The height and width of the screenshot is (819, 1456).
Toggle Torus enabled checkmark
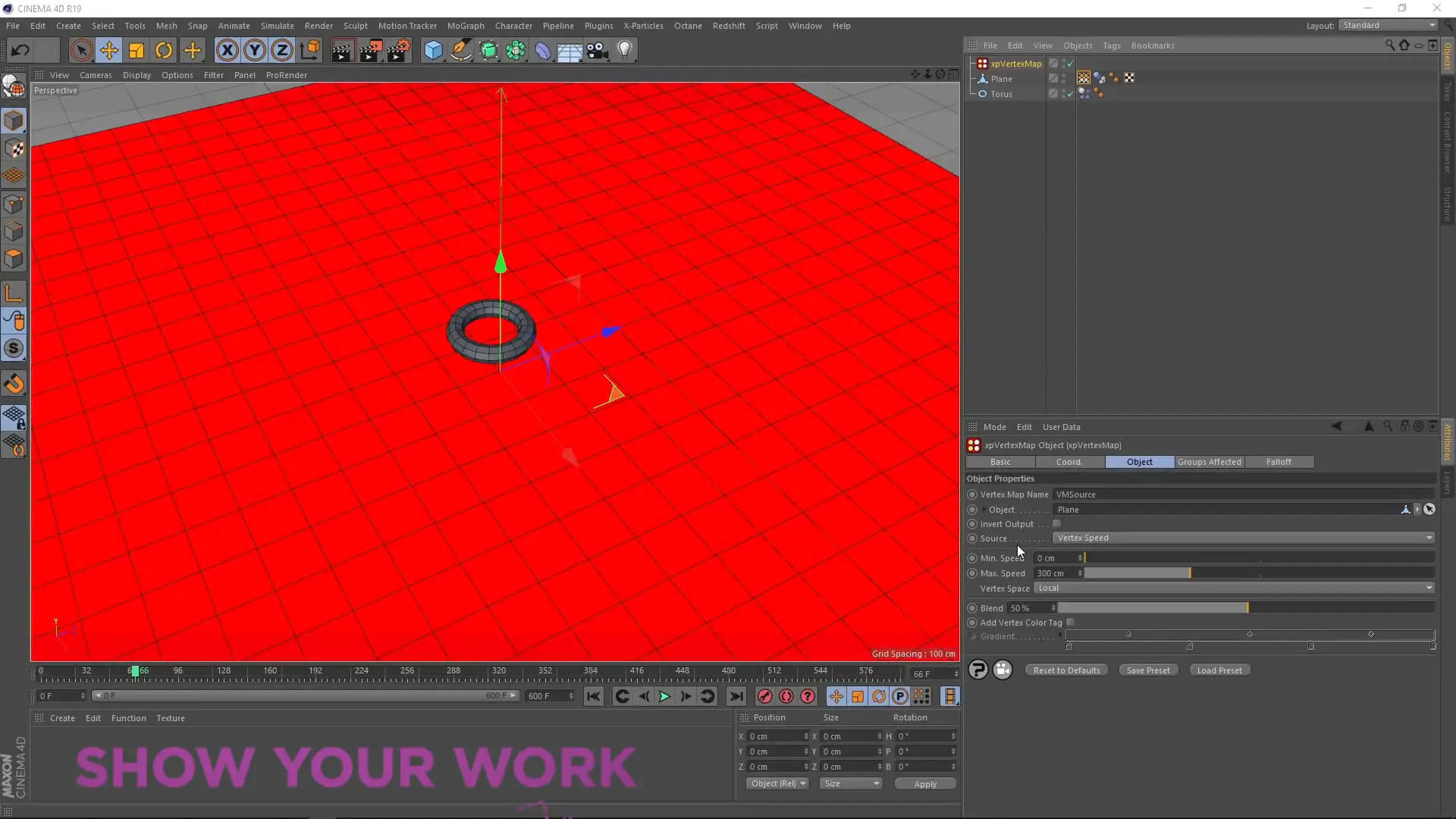click(1070, 94)
